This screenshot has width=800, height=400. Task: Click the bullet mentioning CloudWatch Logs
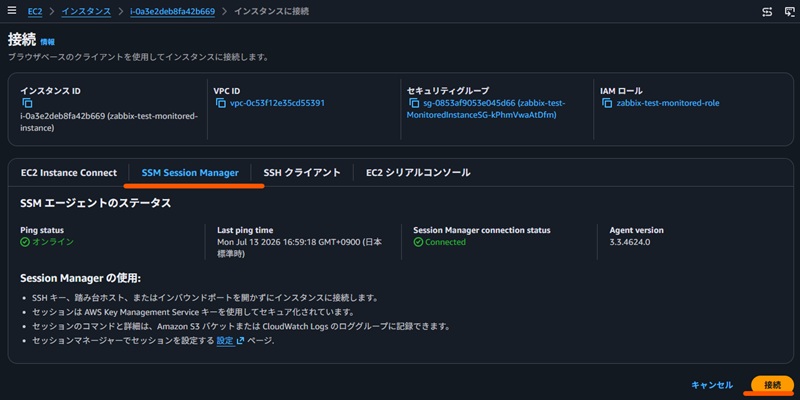pyautogui.click(x=241, y=326)
